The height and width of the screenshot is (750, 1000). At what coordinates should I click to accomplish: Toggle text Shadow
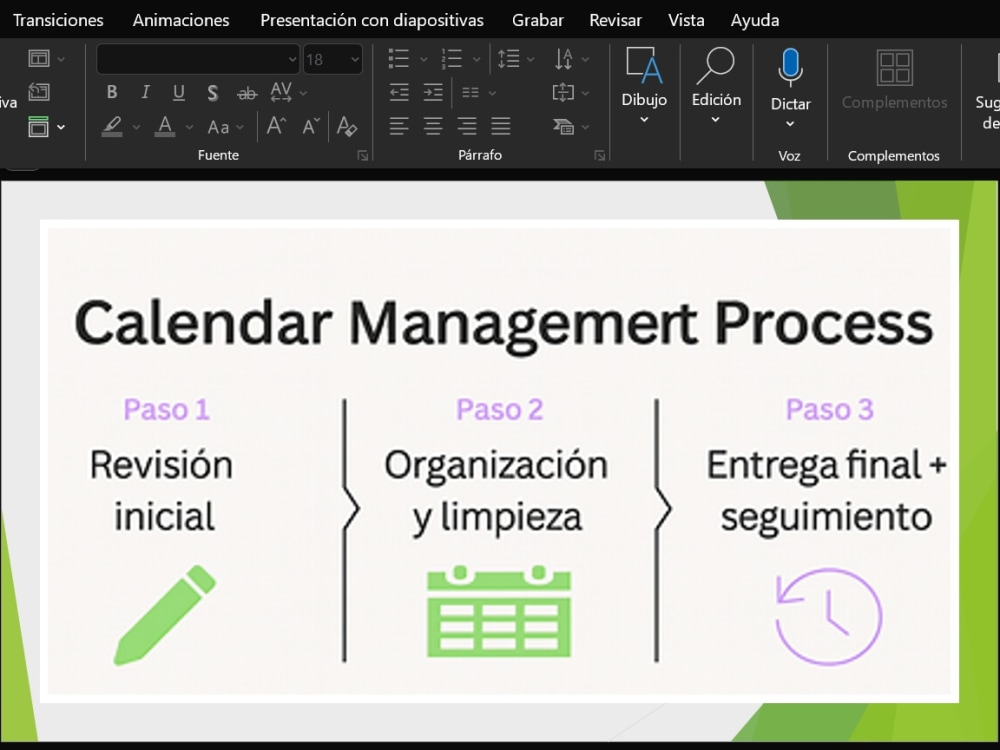[212, 92]
